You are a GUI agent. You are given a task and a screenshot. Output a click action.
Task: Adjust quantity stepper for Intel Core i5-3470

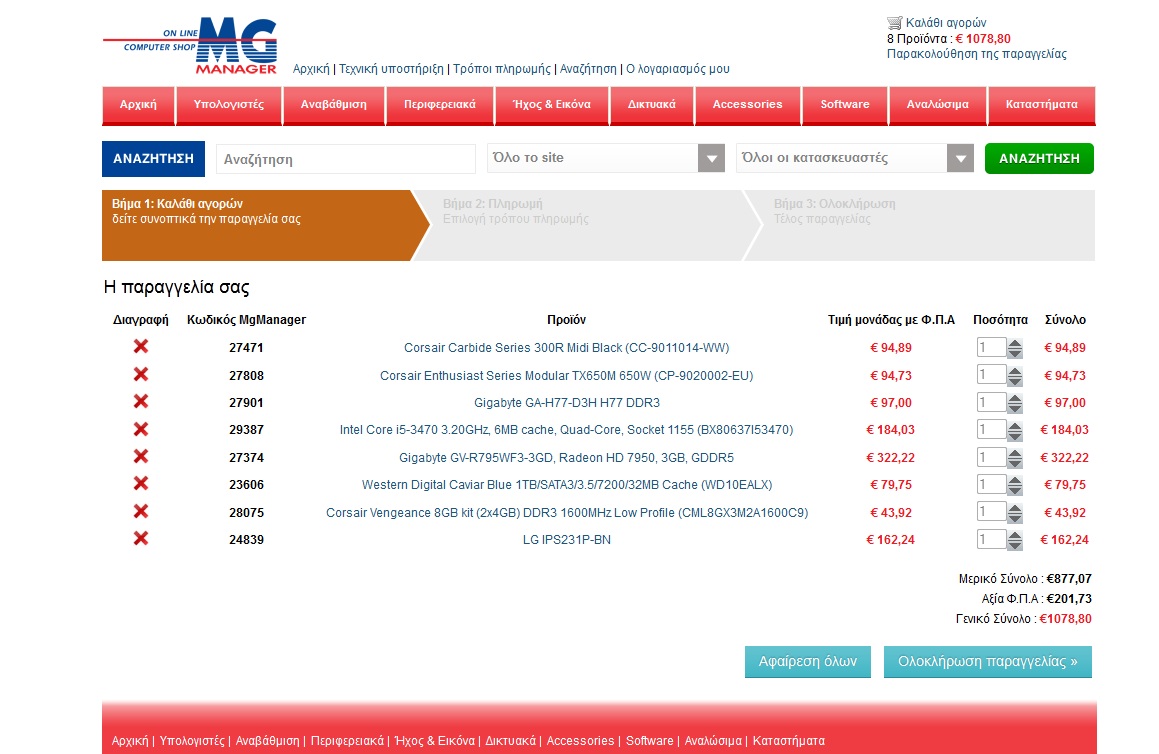1015,430
